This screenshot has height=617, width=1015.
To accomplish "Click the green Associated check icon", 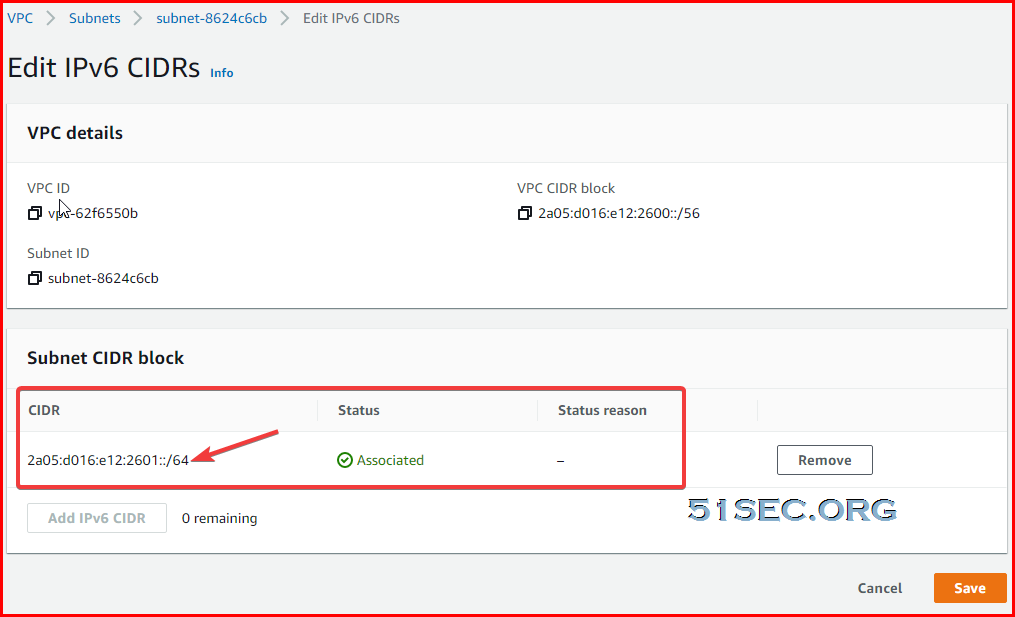I will tap(345, 460).
